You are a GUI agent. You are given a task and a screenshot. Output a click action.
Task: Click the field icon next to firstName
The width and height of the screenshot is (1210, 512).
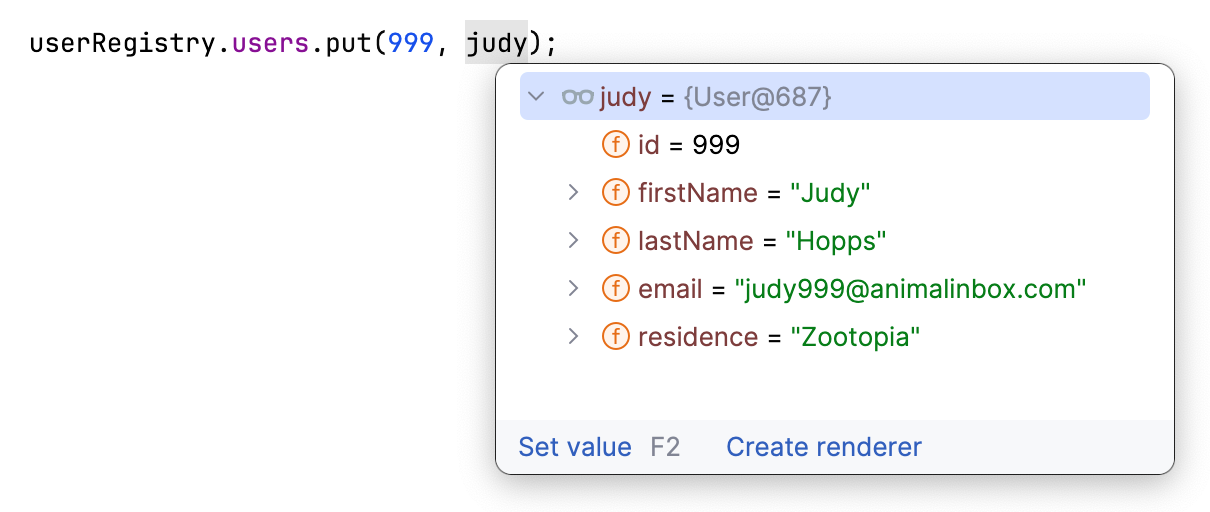click(616, 192)
